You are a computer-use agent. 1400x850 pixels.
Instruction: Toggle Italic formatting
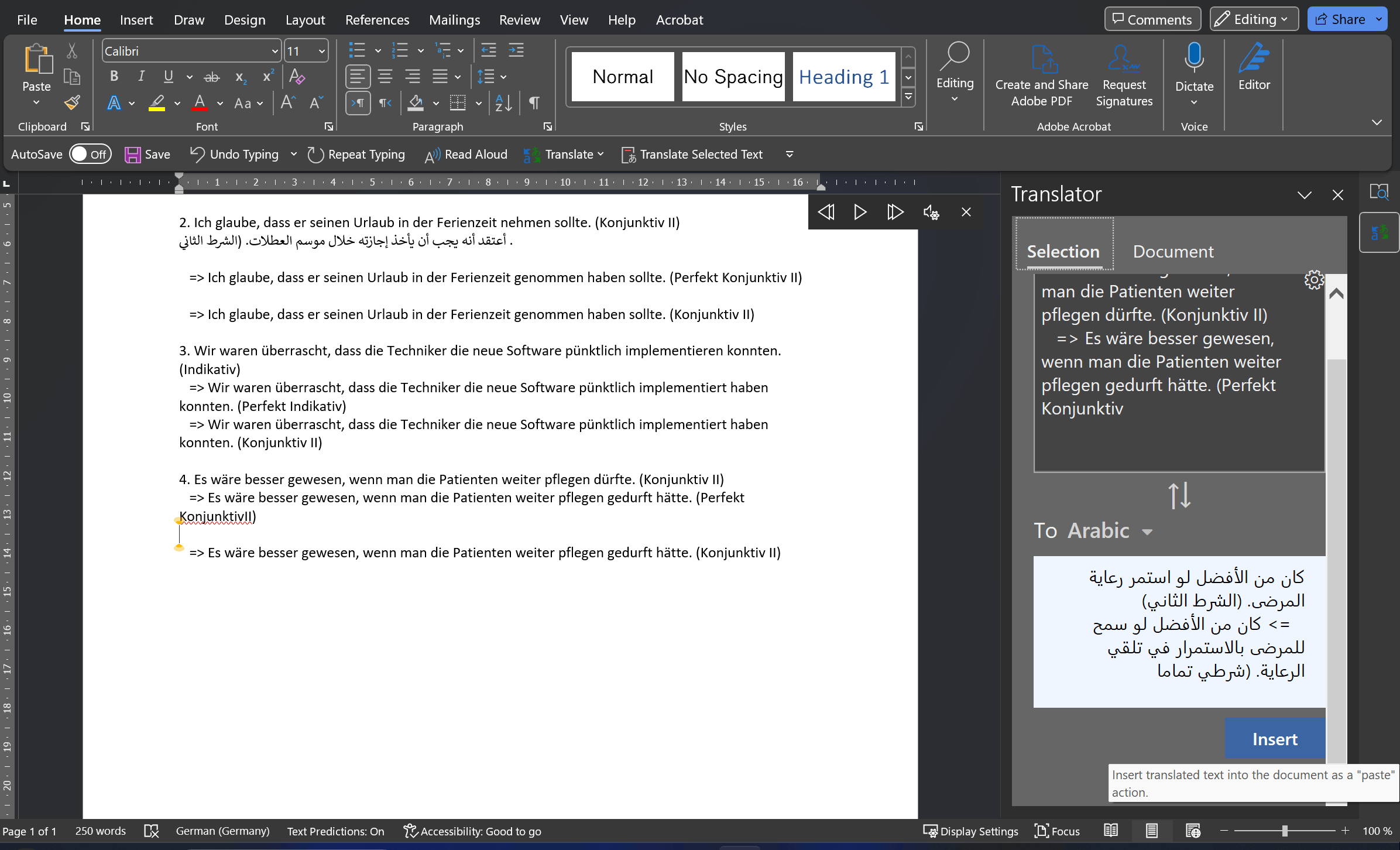tap(141, 76)
